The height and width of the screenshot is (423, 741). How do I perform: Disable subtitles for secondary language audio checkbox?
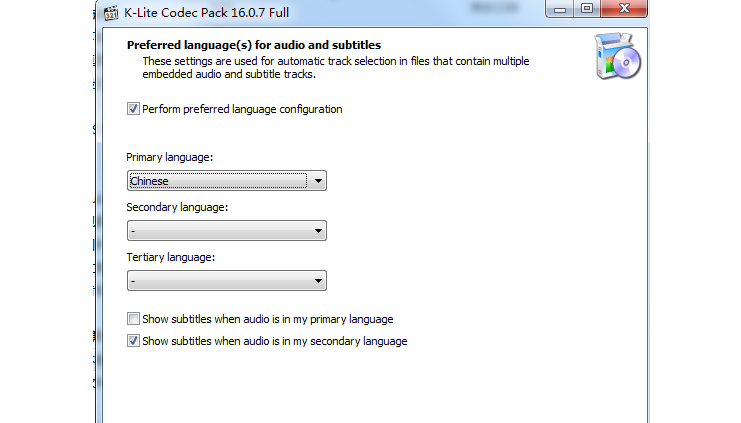(133, 340)
